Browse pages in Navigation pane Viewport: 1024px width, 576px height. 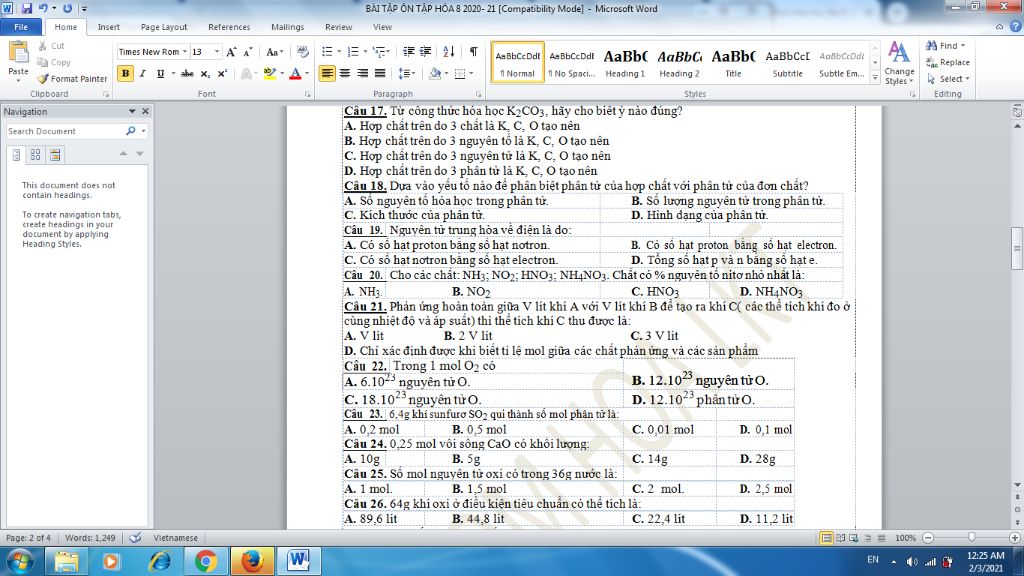[x=35, y=155]
